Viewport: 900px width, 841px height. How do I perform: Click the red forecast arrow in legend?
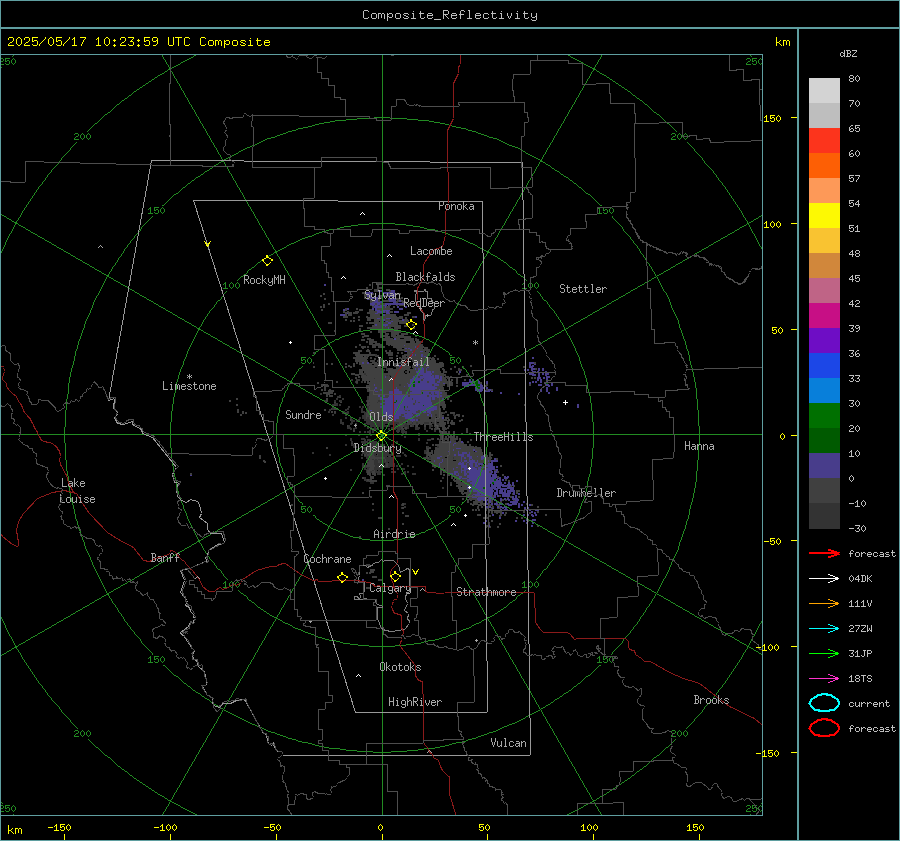(x=824, y=553)
